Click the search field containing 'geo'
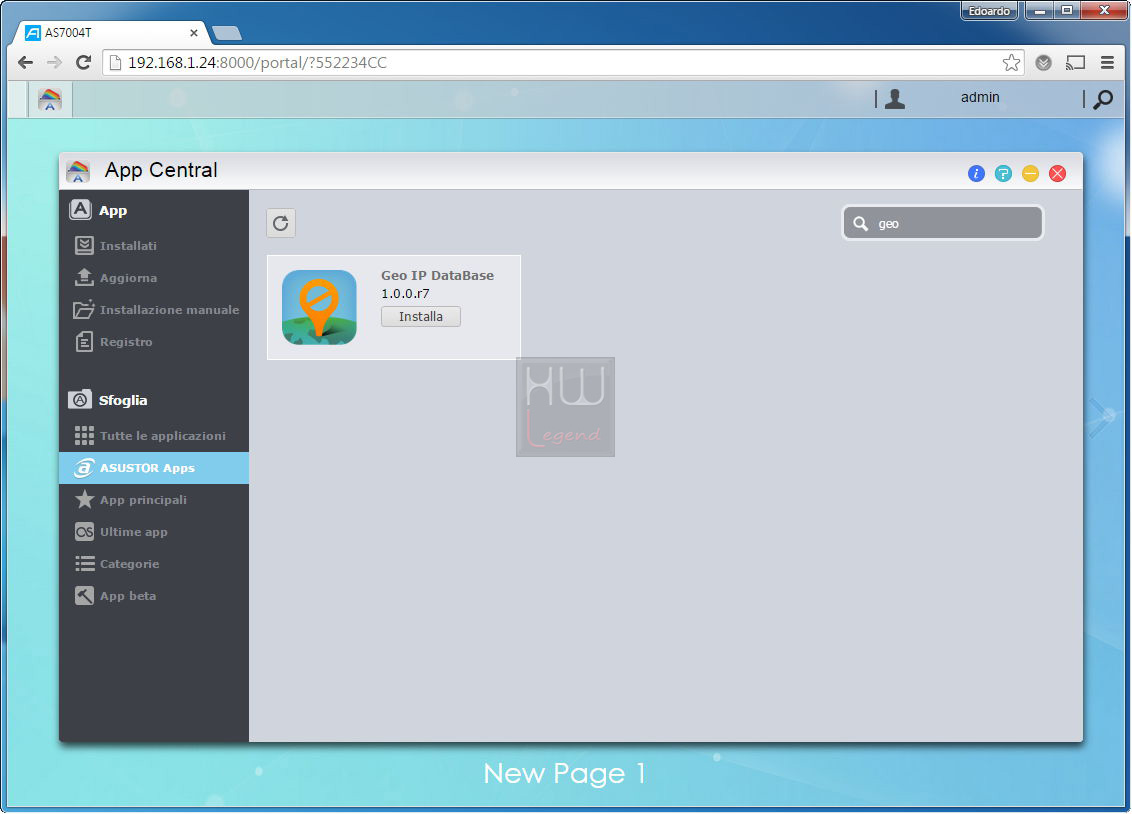The width and height of the screenshot is (1132, 814). click(943, 223)
